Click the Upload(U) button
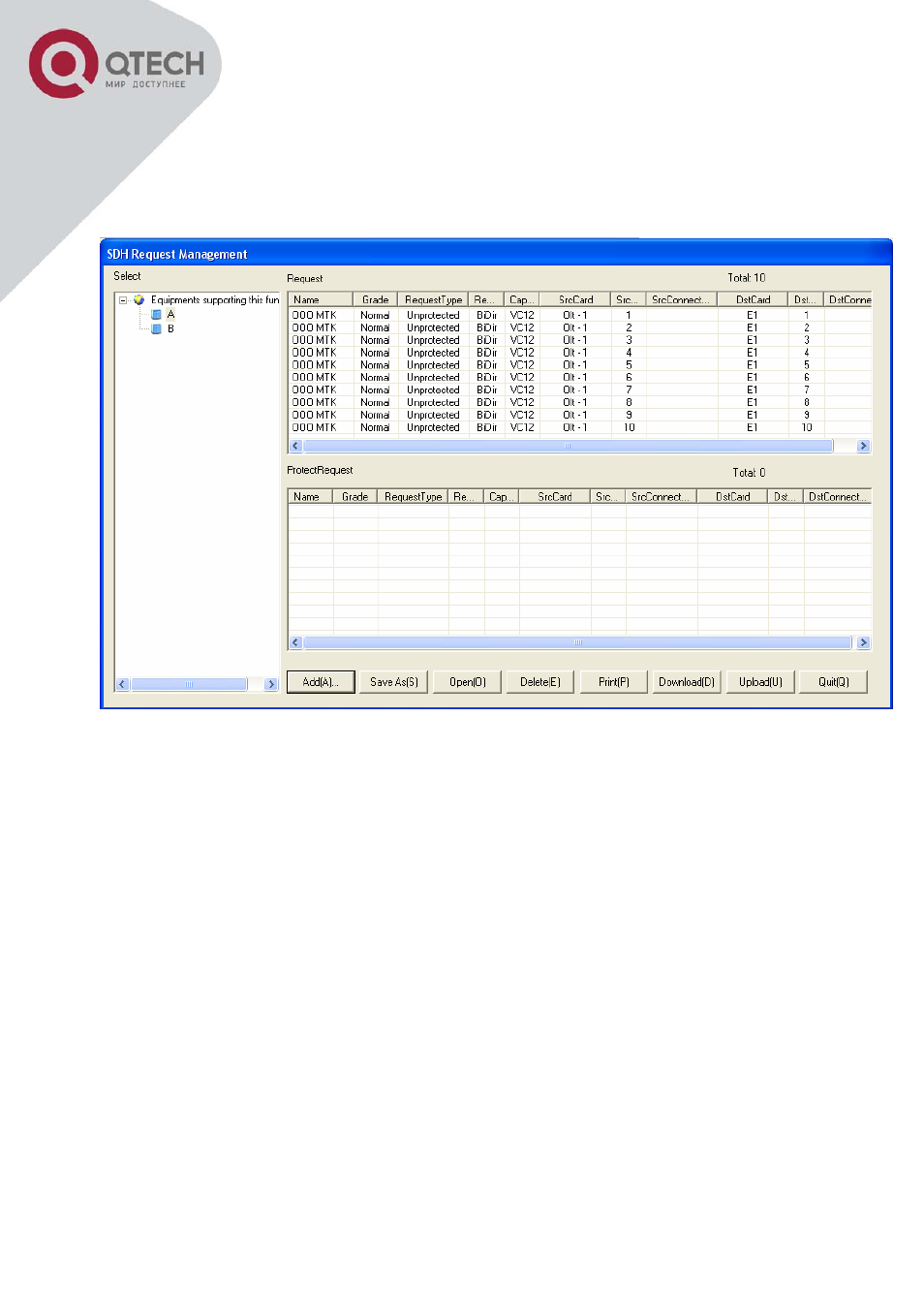This screenshot has width=924, height=1308. point(760,682)
